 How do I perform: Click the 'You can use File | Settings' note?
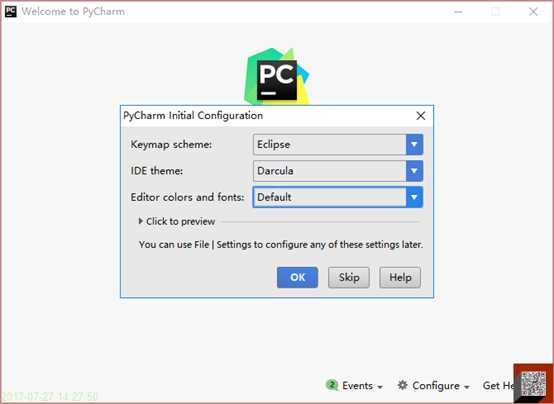click(x=281, y=245)
